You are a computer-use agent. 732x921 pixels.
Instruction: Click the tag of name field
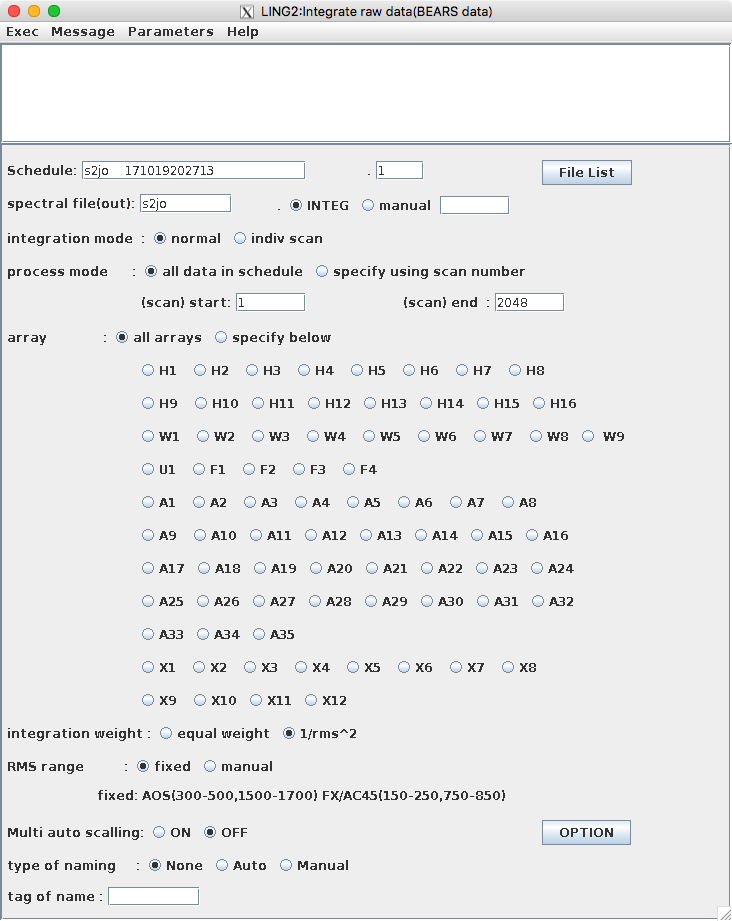pos(153,896)
